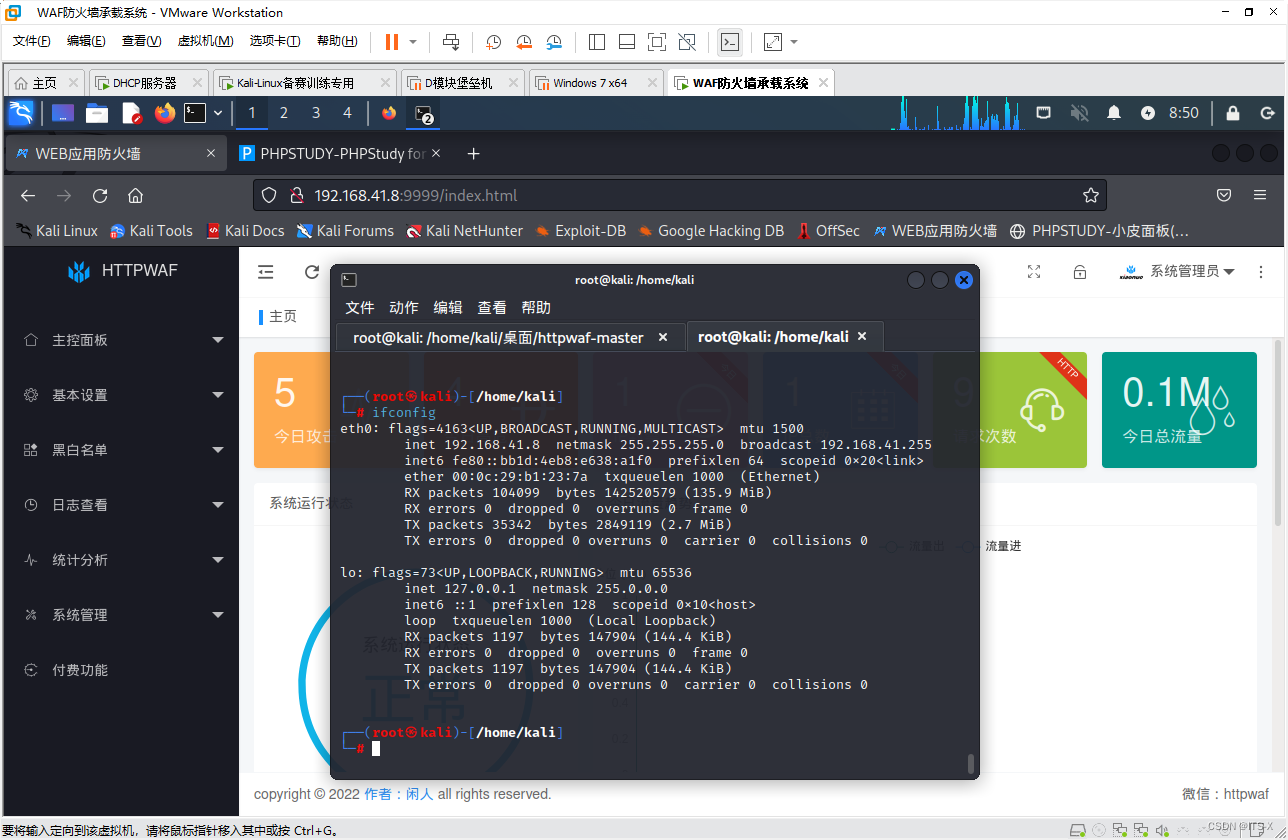
Task: Open a new Firefox tab
Action: [474, 153]
